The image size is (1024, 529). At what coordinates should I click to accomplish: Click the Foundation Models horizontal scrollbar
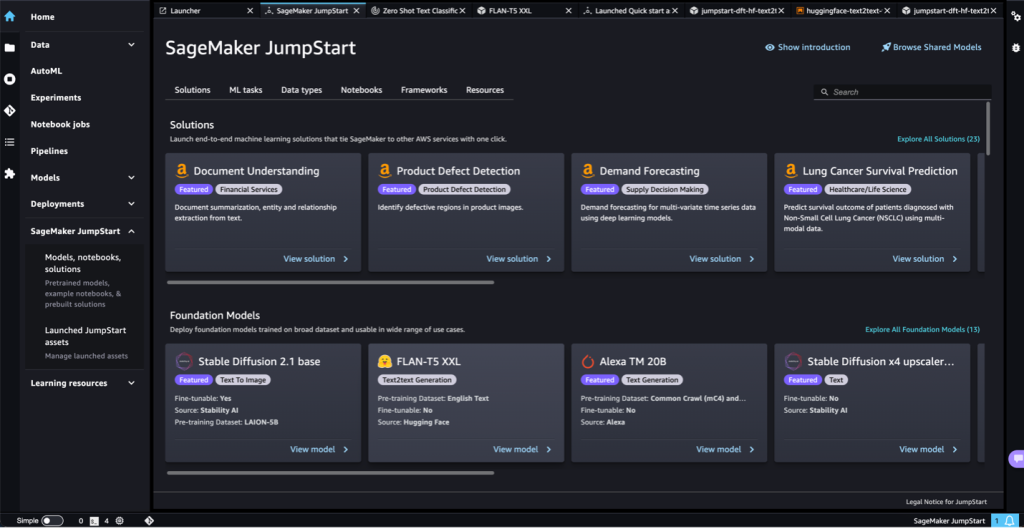[x=330, y=473]
